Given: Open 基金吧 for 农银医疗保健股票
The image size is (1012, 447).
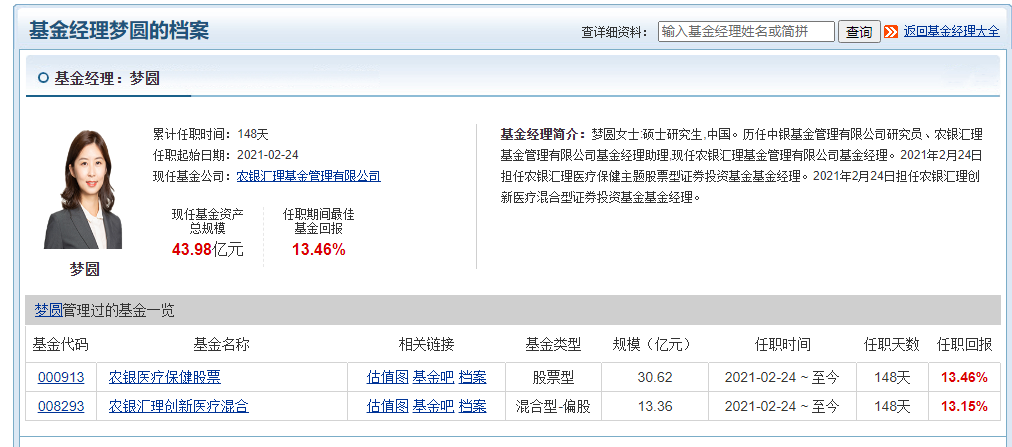Looking at the screenshot, I should click(x=433, y=377).
